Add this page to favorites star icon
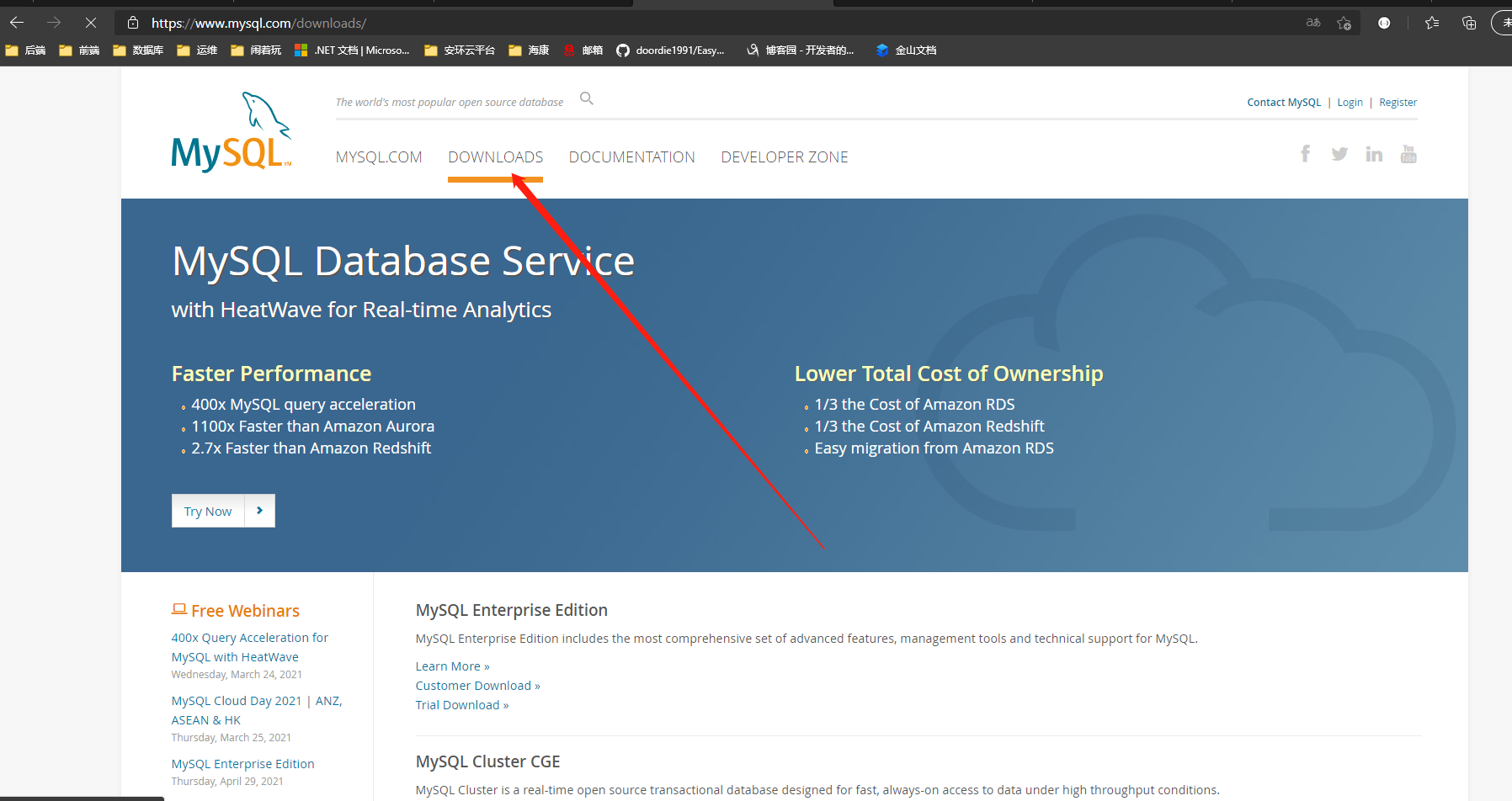 pos(1344,23)
